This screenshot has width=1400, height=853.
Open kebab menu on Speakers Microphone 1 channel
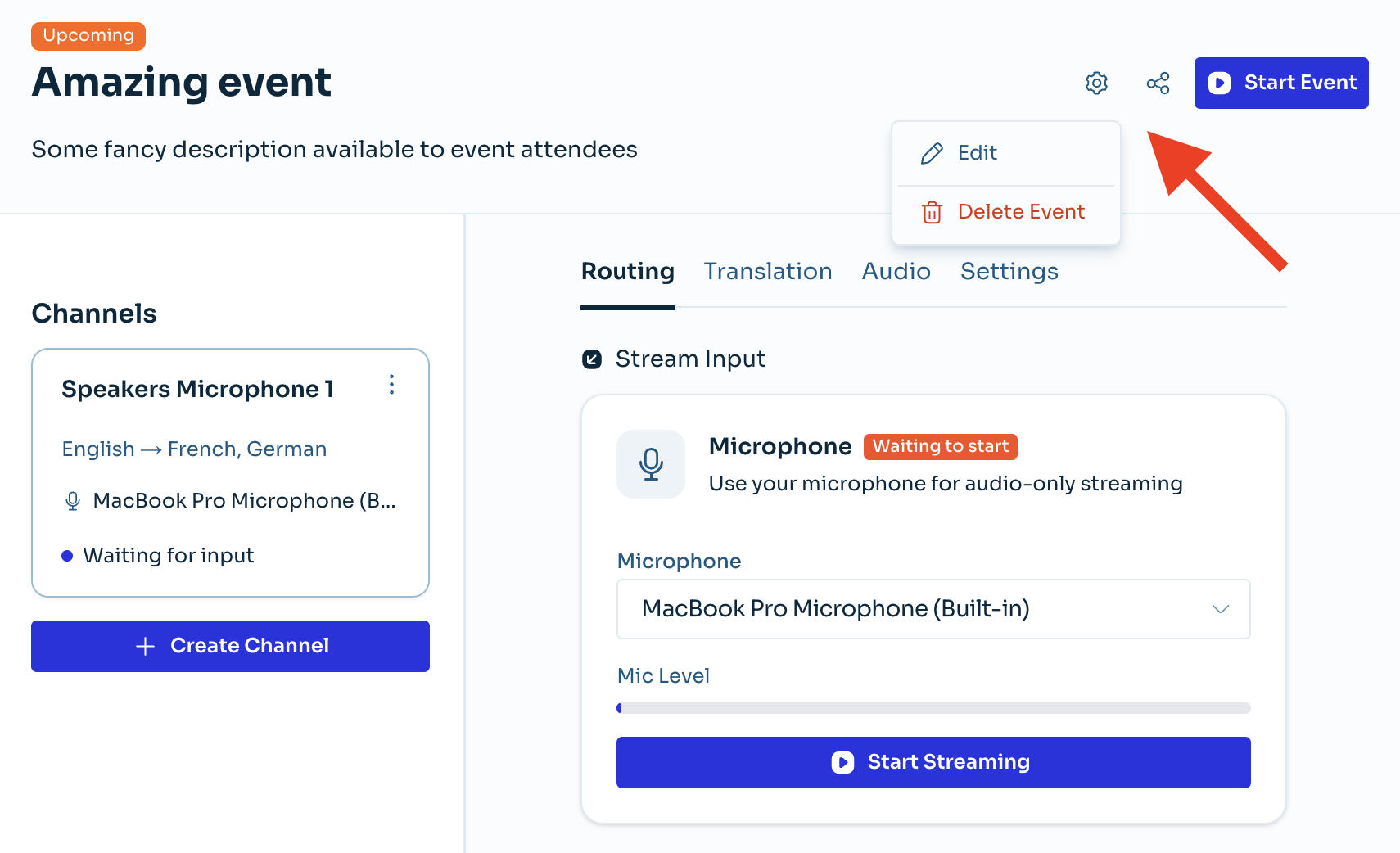[391, 386]
